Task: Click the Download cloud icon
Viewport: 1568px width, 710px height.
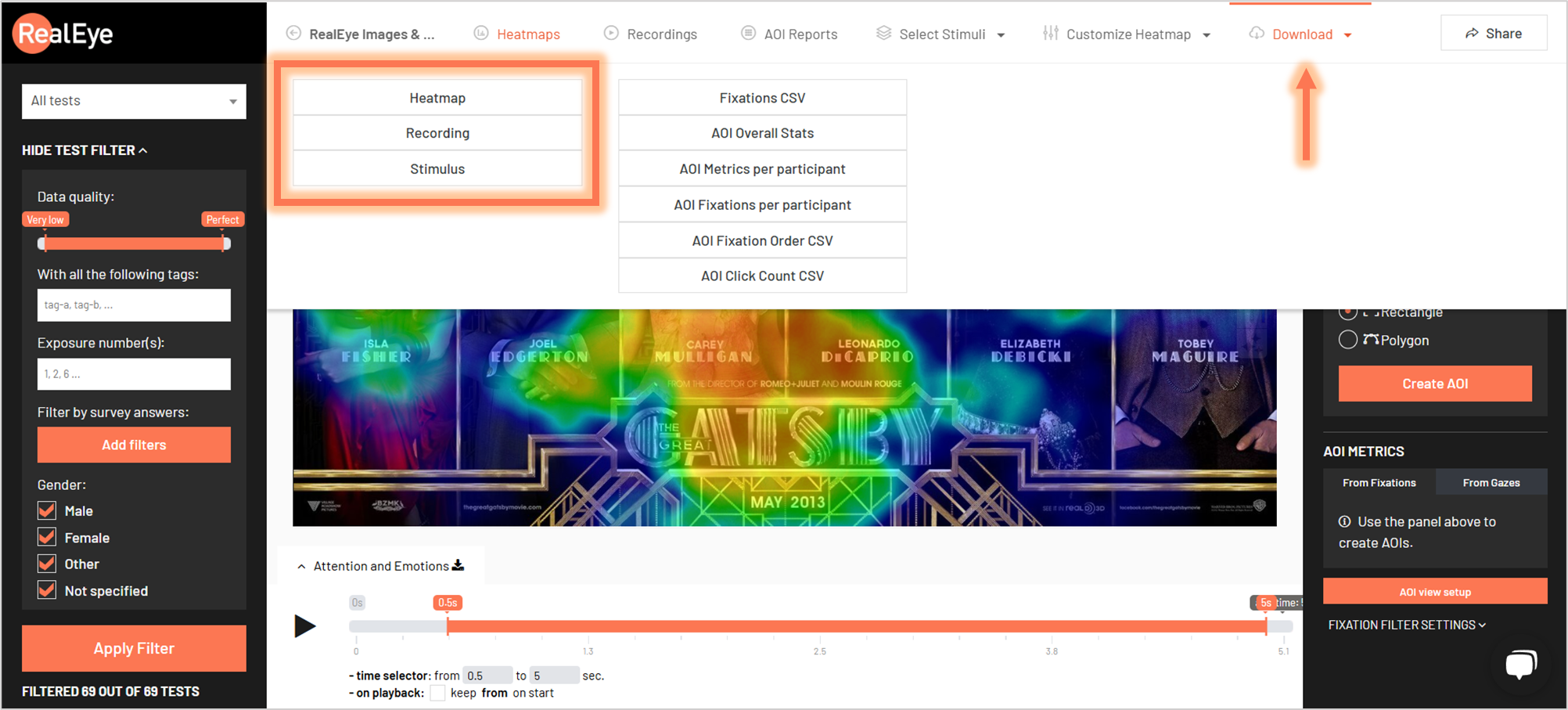Action: (1257, 34)
